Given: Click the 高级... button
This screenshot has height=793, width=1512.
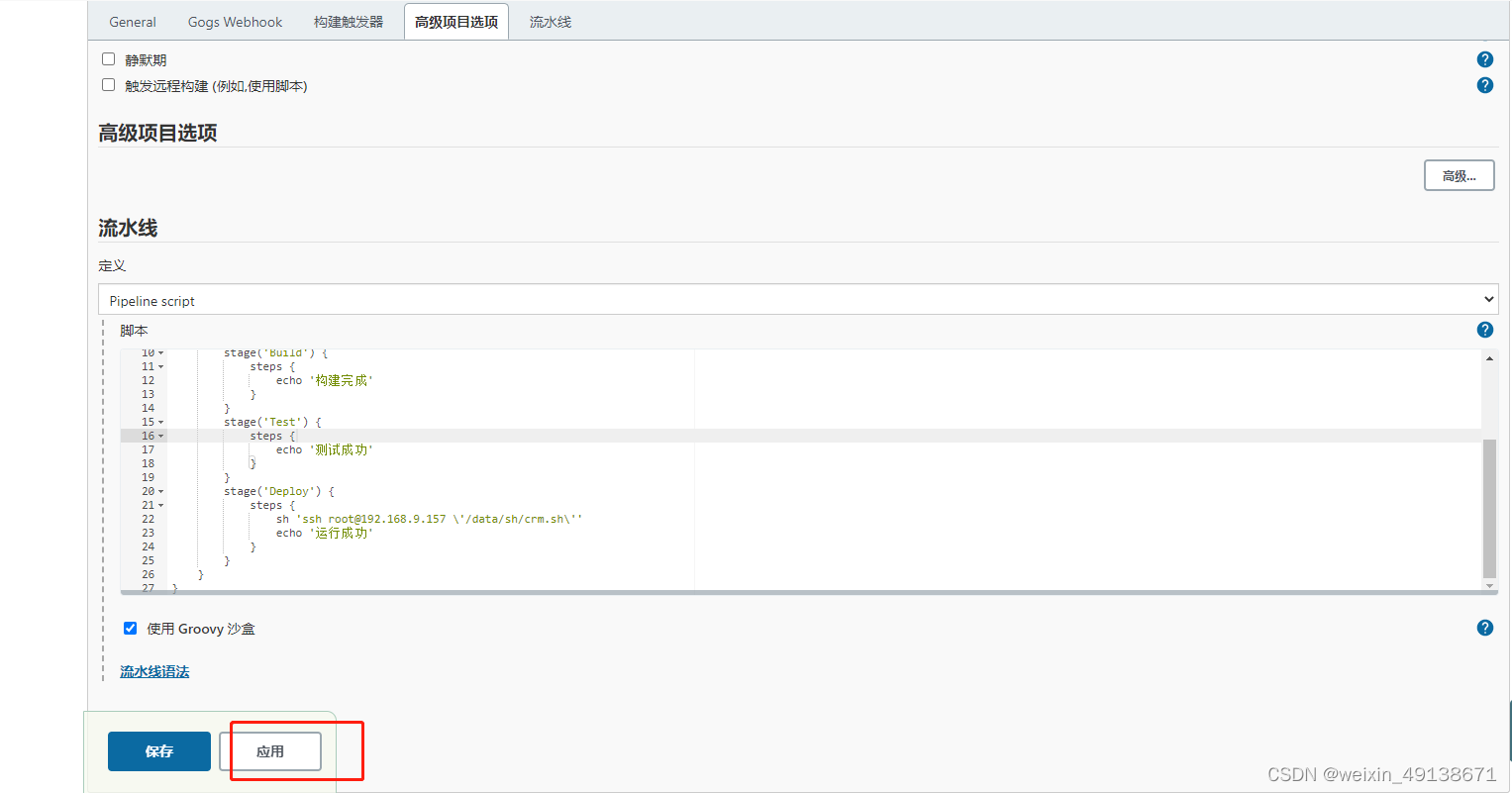Looking at the screenshot, I should [1459, 176].
